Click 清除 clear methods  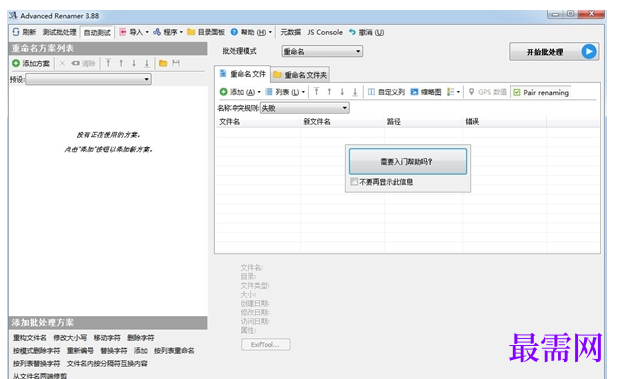(x=84, y=63)
